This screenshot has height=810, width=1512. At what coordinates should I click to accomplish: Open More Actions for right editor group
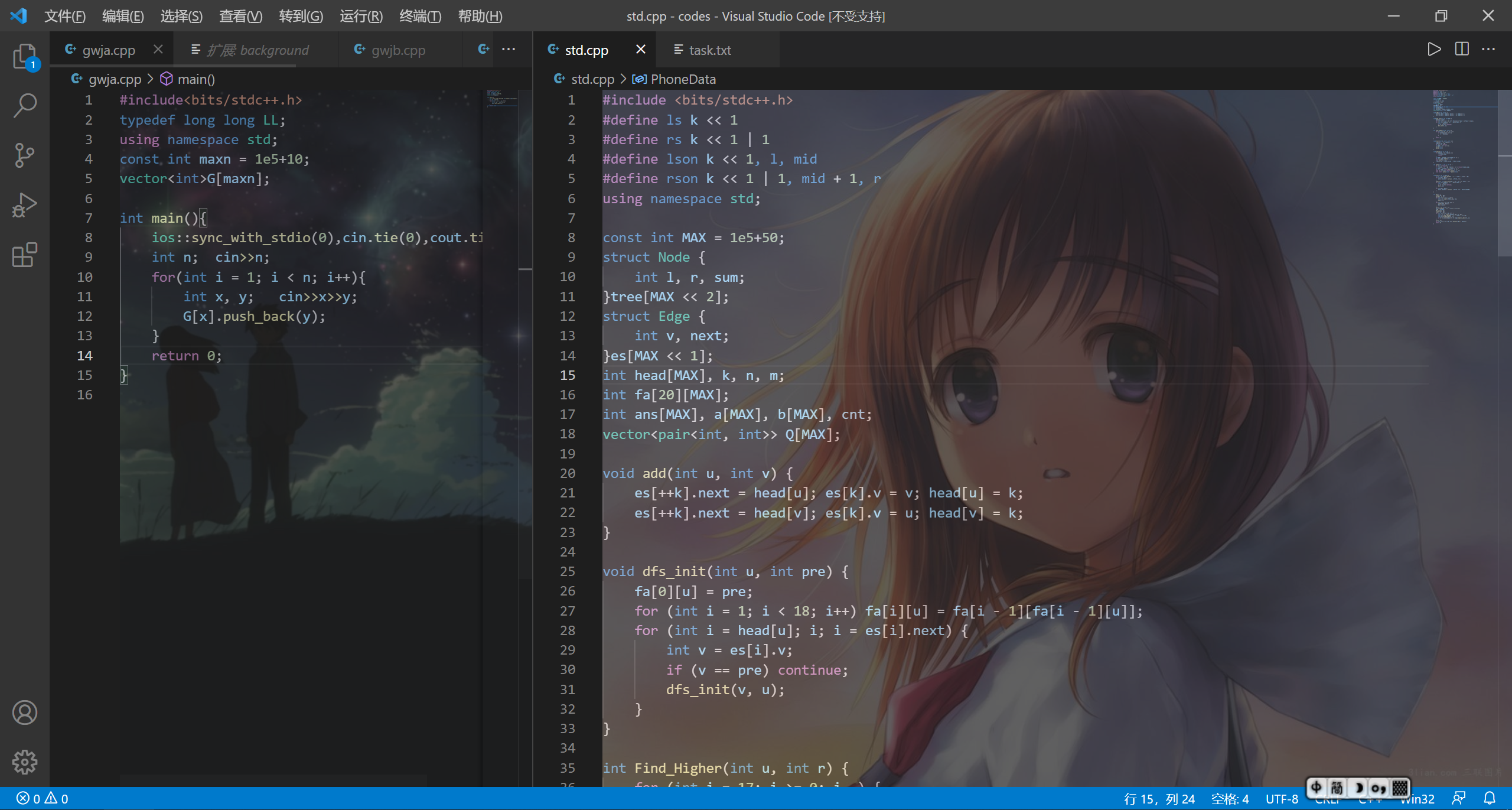pos(1488,49)
